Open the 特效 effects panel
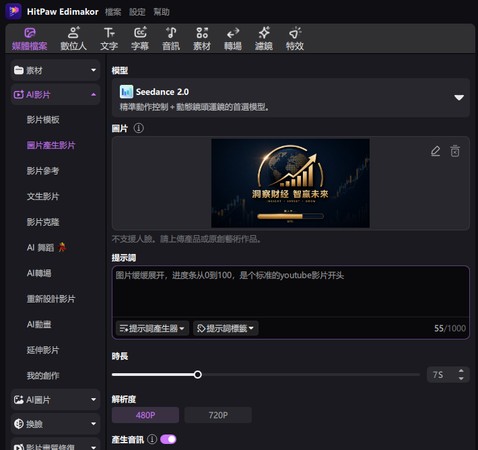This screenshot has height=450, width=478. [295, 39]
